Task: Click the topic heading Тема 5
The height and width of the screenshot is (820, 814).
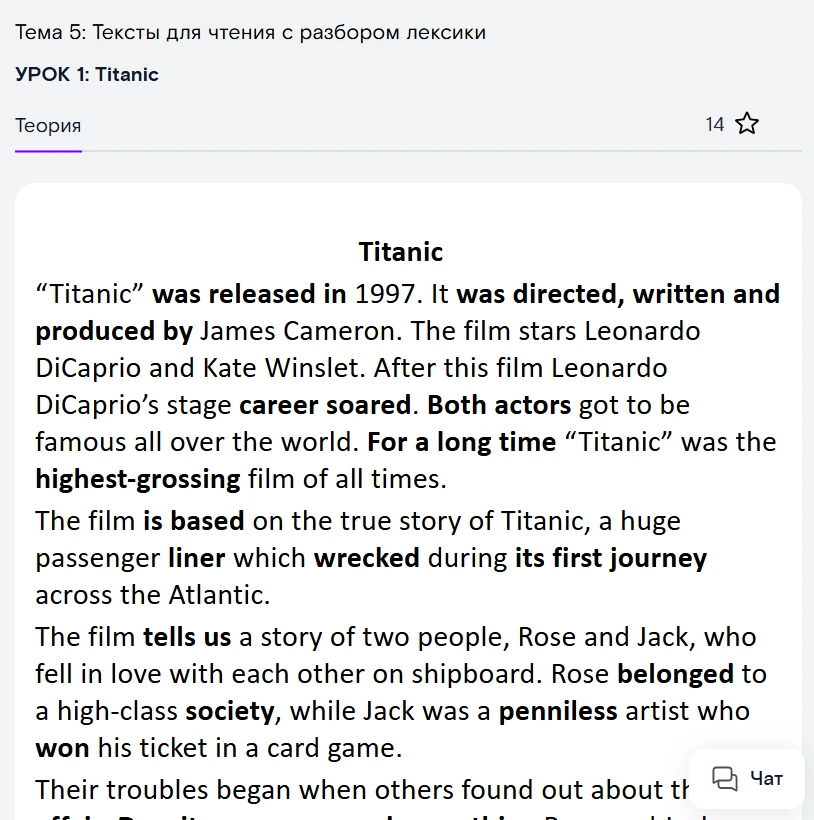Action: coord(250,32)
